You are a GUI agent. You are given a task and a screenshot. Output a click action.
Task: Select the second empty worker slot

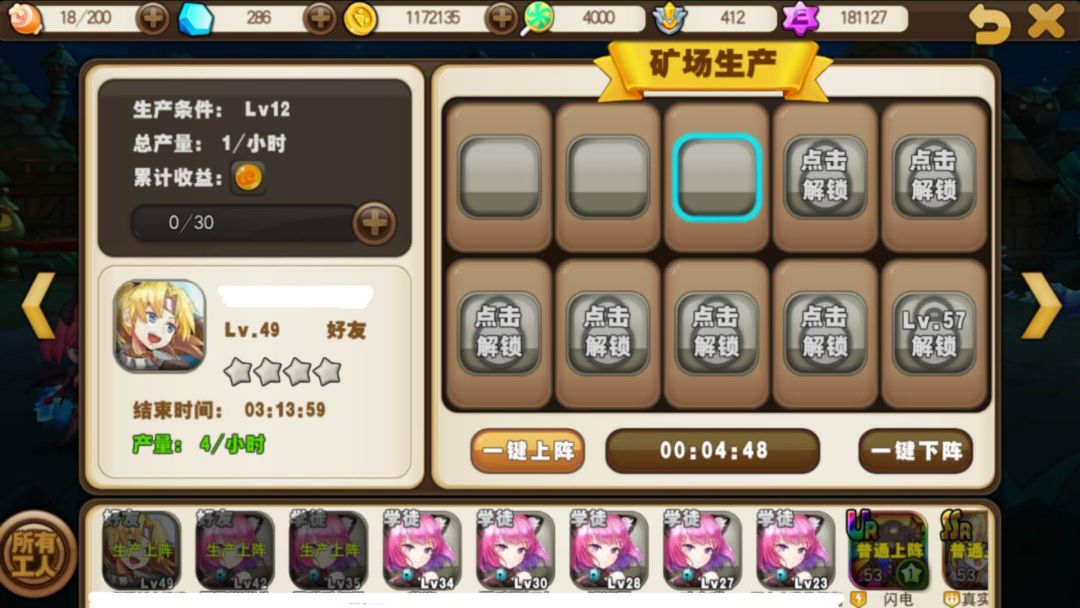[x=608, y=178]
